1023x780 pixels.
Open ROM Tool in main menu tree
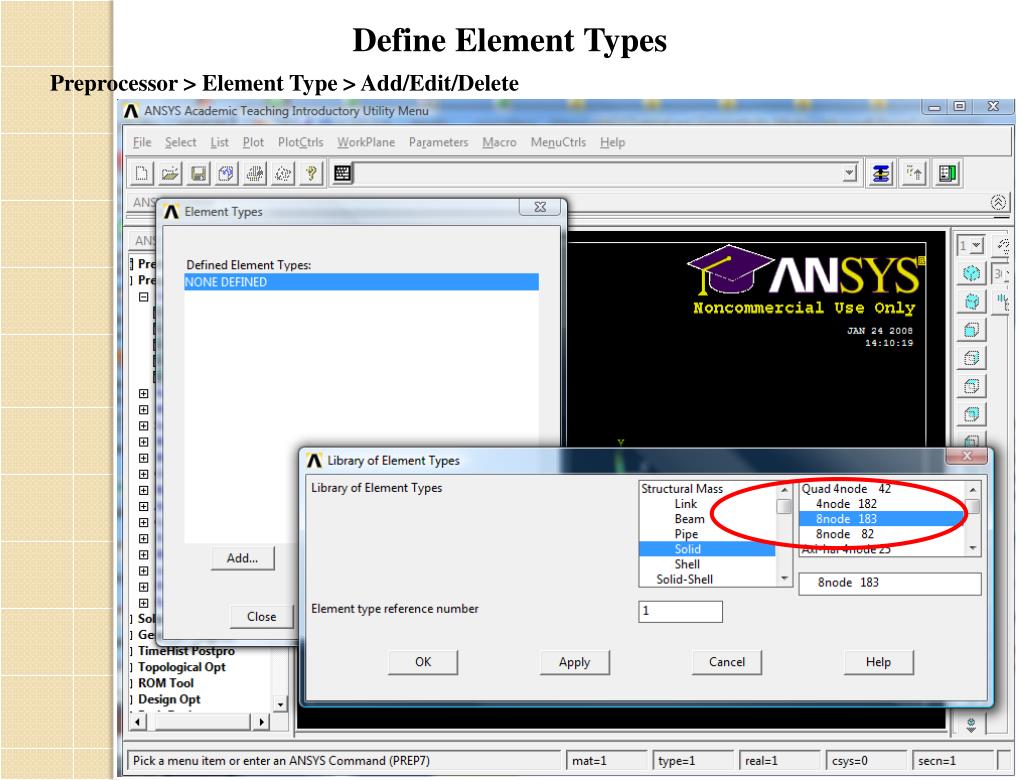point(166,683)
